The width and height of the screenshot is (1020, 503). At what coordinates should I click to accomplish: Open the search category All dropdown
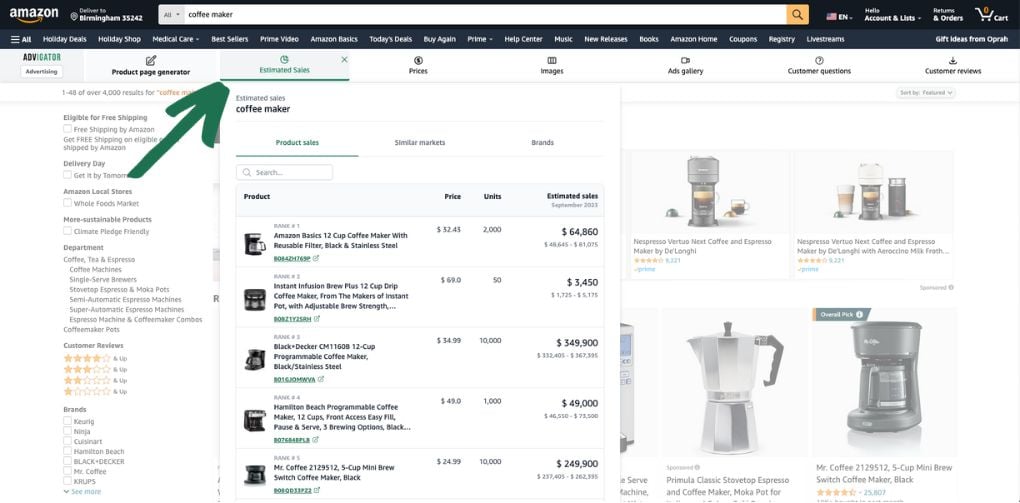(172, 14)
